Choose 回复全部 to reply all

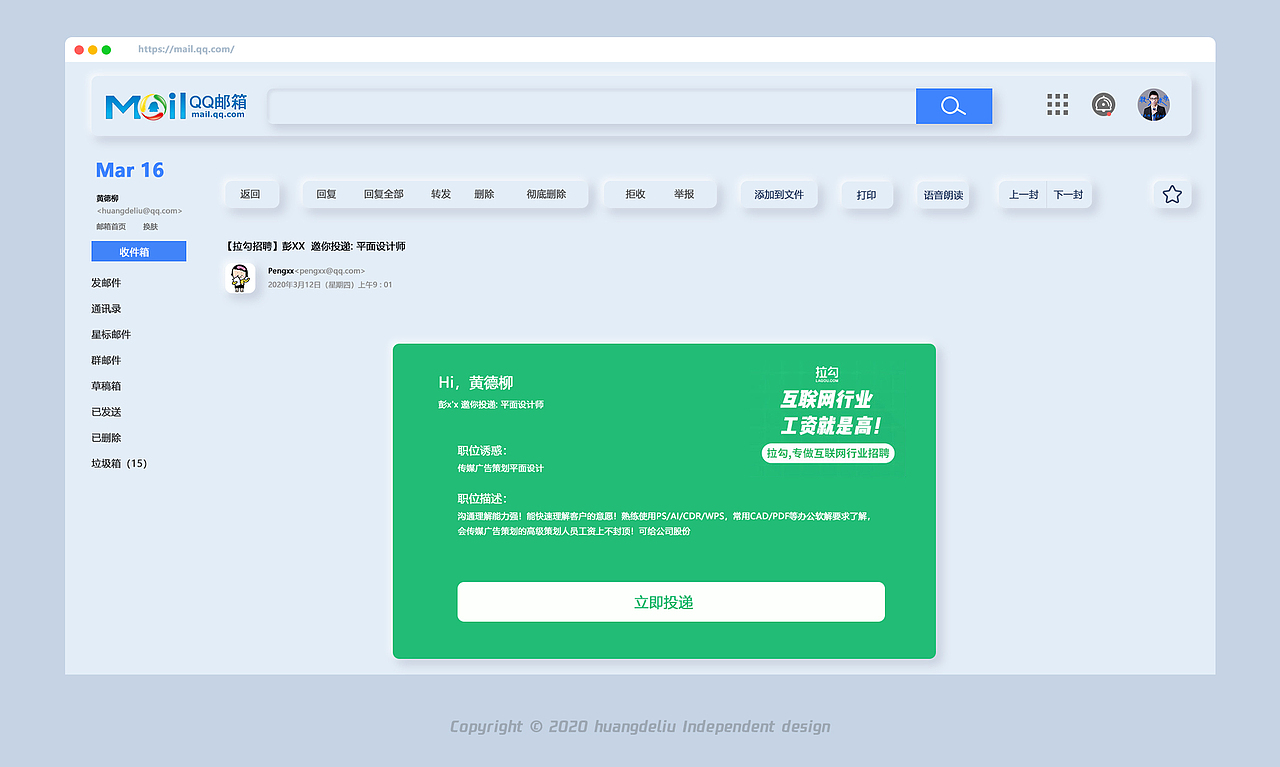(x=383, y=194)
